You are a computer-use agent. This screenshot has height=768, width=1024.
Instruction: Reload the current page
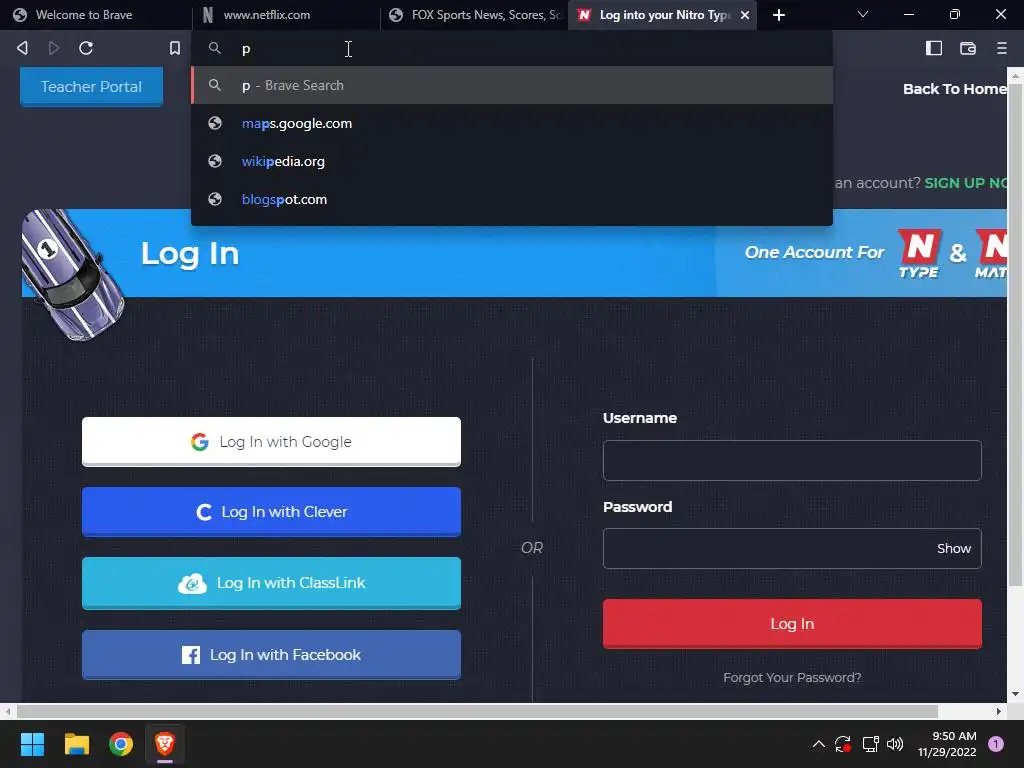click(86, 48)
